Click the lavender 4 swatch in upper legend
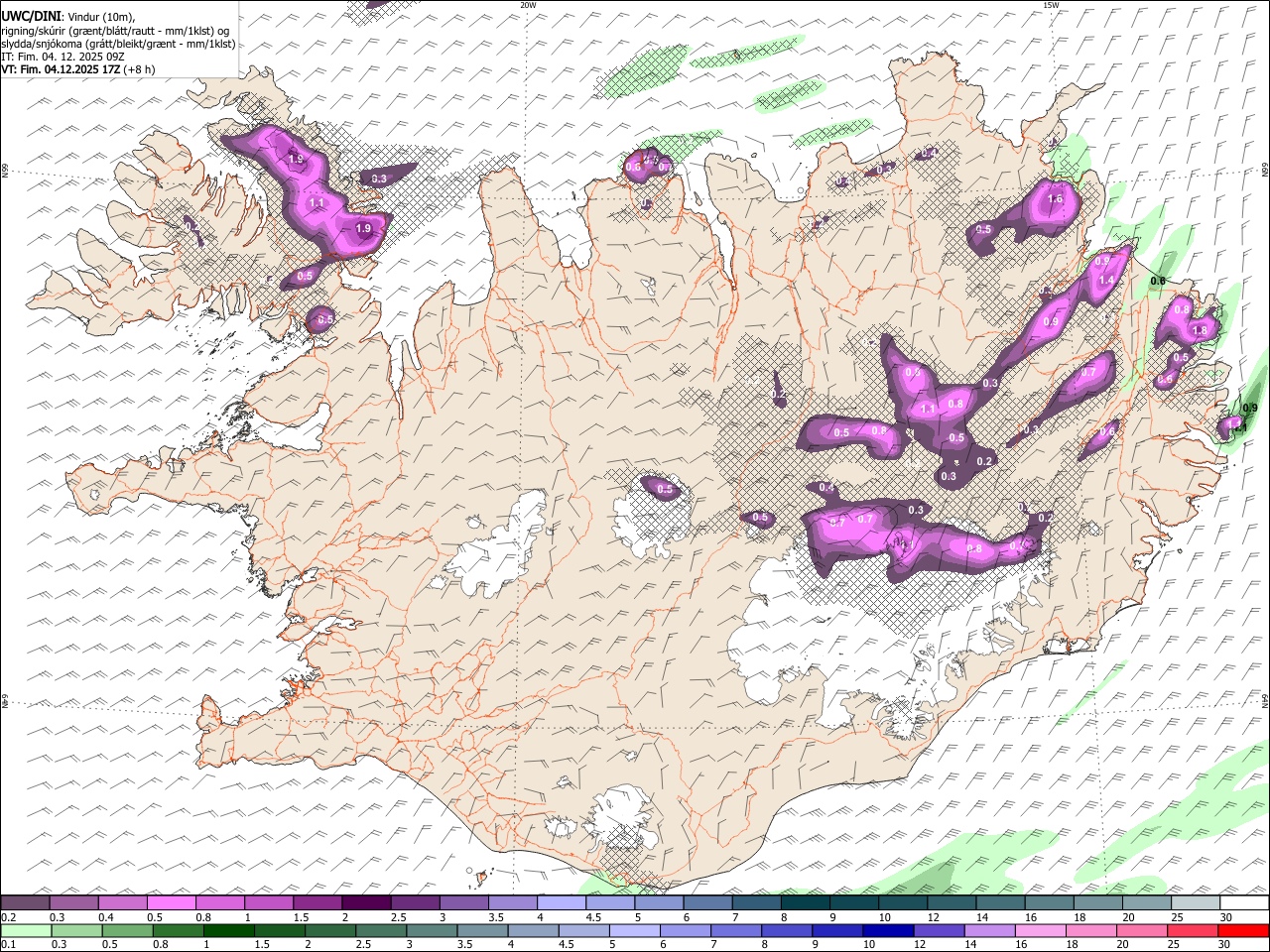Screen dimensions: 1270x952 [562, 903]
